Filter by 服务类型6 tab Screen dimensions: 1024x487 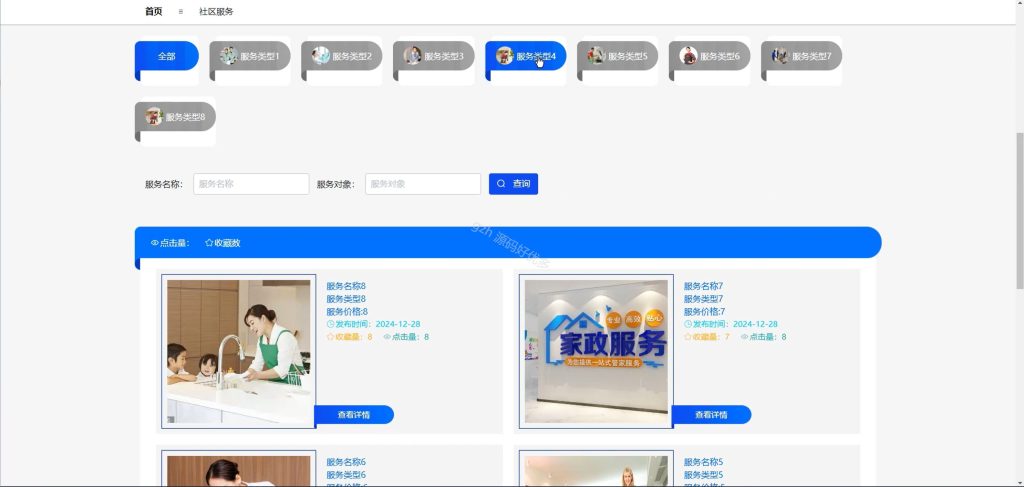pyautogui.click(x=710, y=56)
